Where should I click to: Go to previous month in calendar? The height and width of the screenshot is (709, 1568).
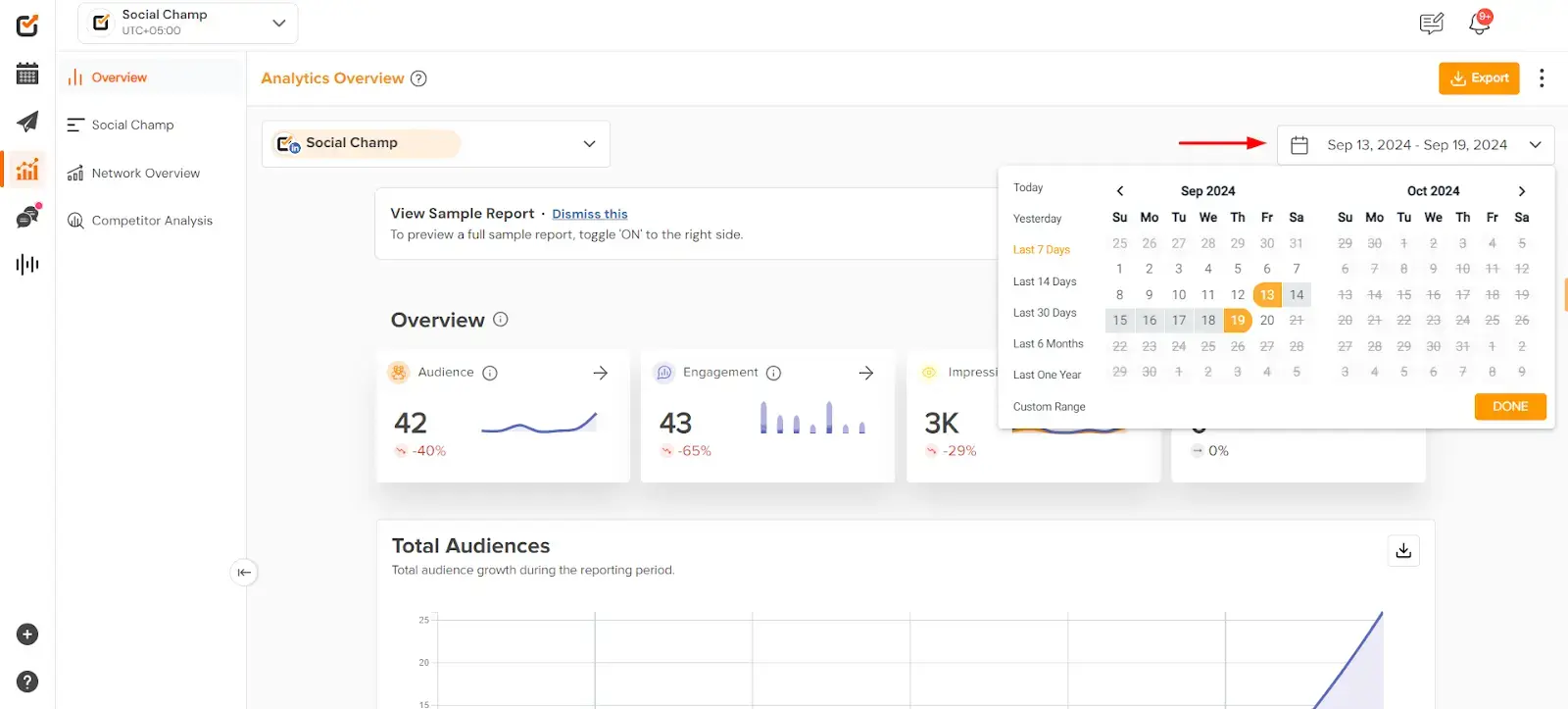click(1120, 191)
